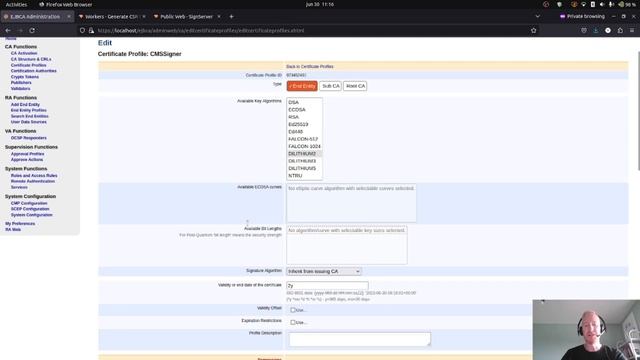Open the Add End Entity sidebar link

(25, 104)
